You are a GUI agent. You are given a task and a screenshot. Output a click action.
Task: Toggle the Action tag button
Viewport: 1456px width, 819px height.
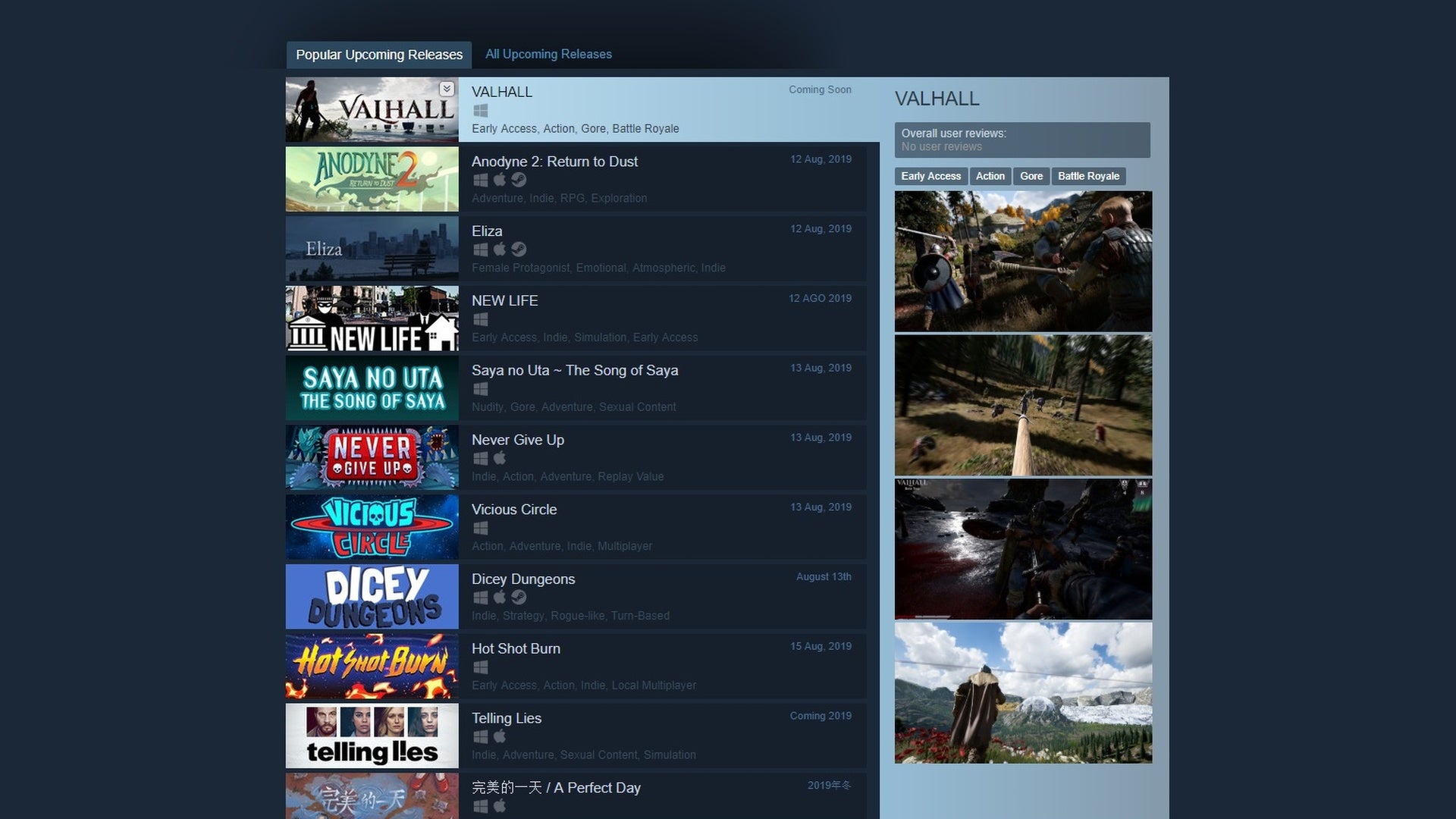pos(990,176)
